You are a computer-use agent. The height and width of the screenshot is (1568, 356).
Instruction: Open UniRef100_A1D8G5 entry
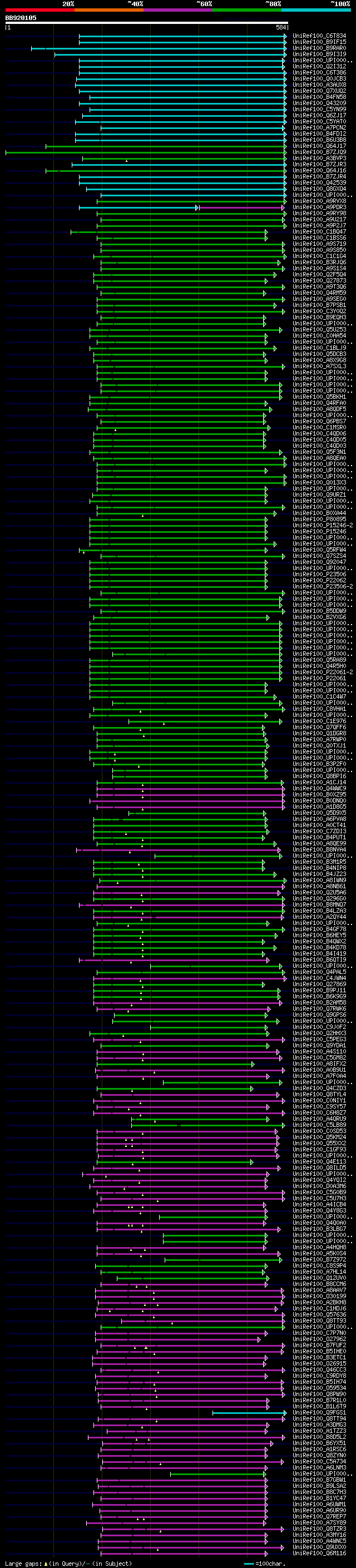319,807
